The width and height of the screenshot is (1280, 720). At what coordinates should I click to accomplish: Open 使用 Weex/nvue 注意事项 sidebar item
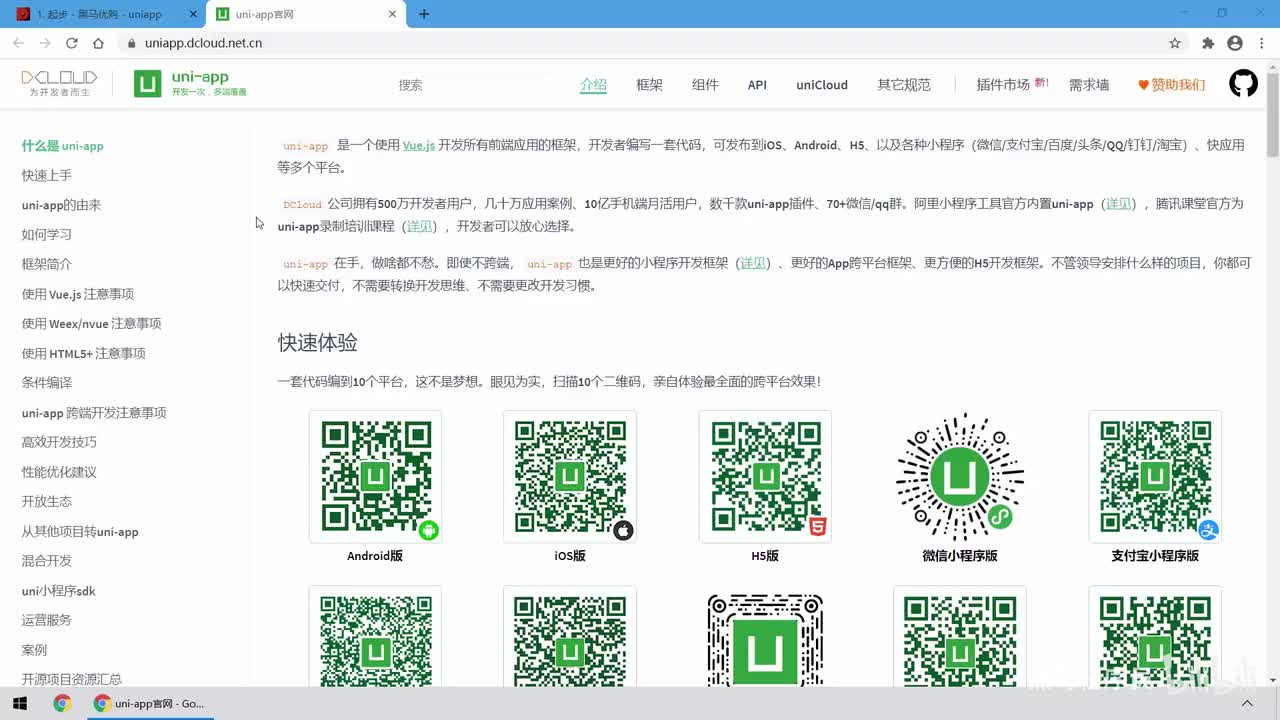[92, 323]
